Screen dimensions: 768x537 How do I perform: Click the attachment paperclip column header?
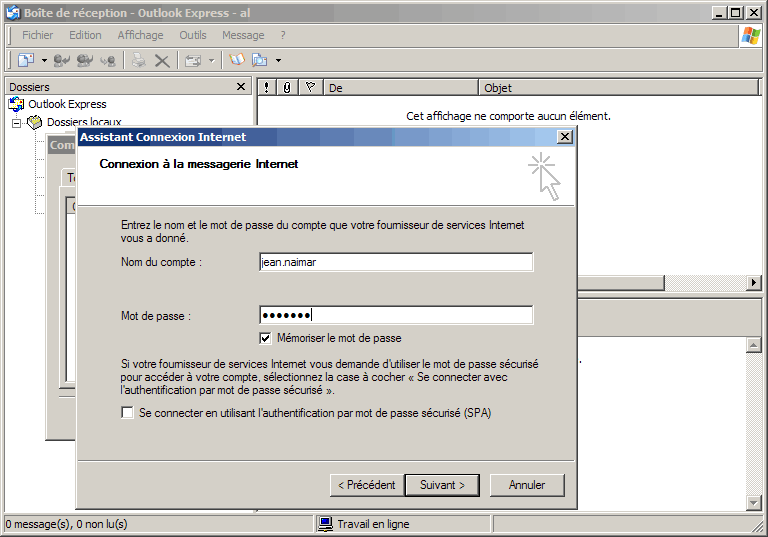[287, 88]
